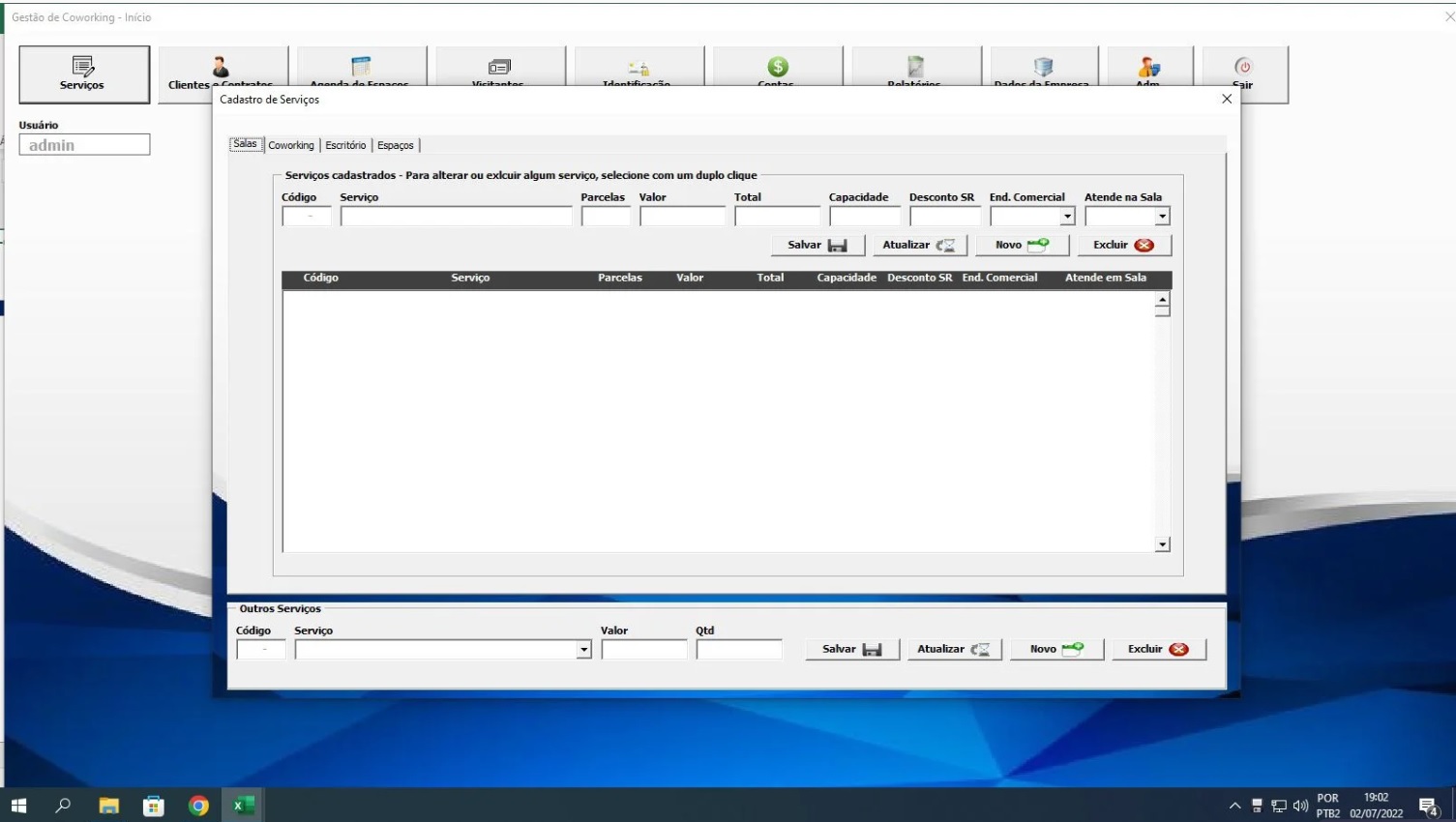Image resolution: width=1456 pixels, height=822 pixels.
Task: Open the Identificação toolbar icon
Action: [x=639, y=67]
